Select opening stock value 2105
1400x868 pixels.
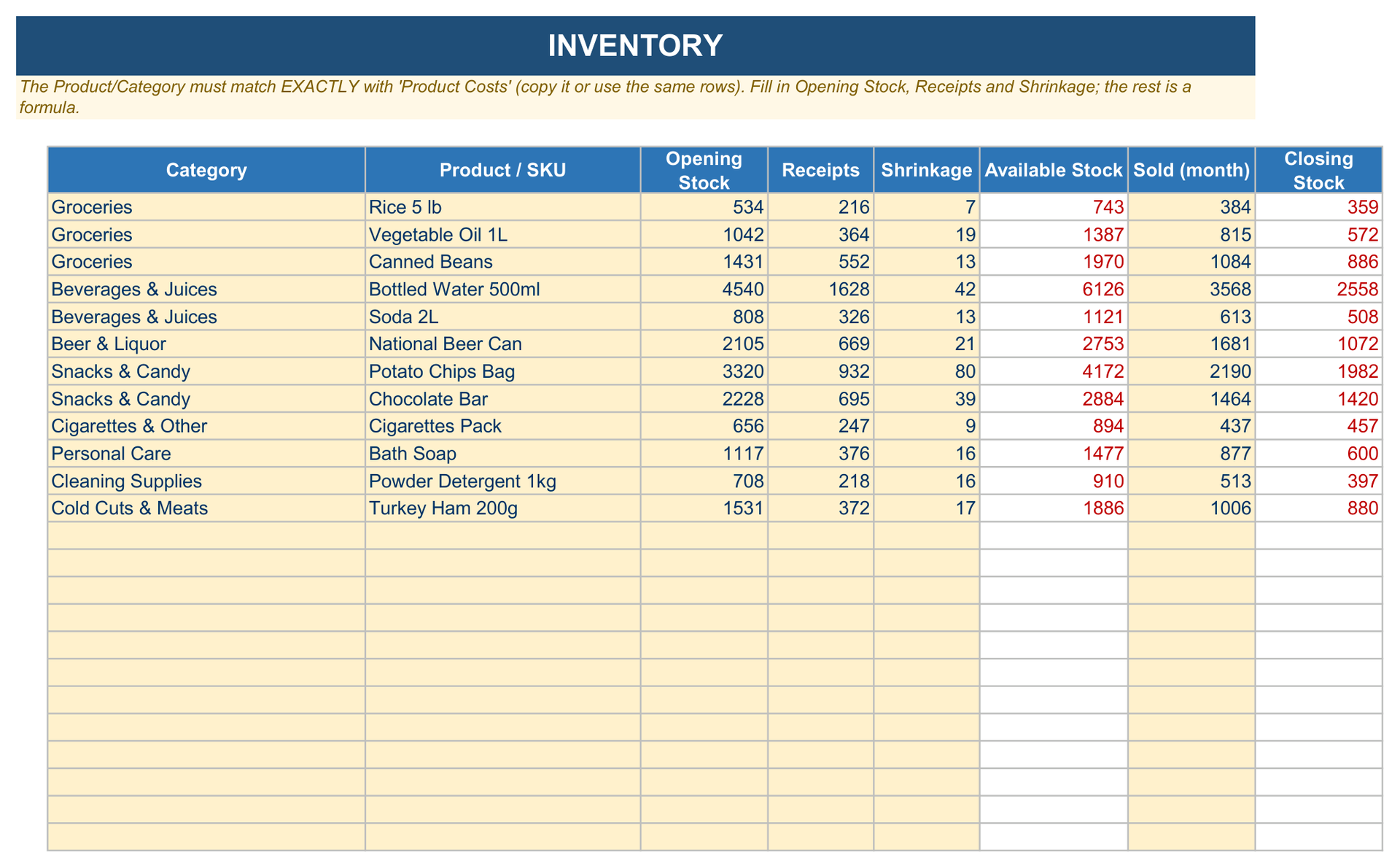[x=704, y=344]
